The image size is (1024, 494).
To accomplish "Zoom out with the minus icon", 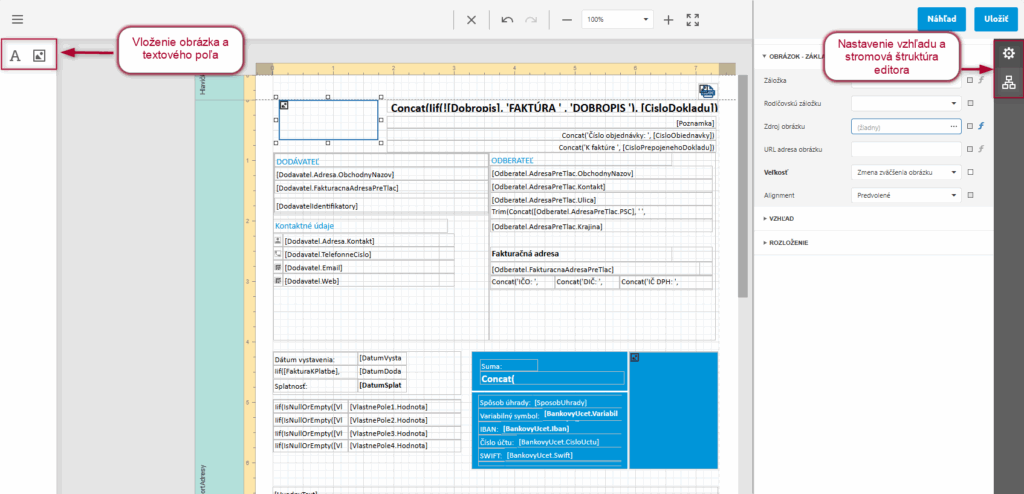I will [x=566, y=20].
